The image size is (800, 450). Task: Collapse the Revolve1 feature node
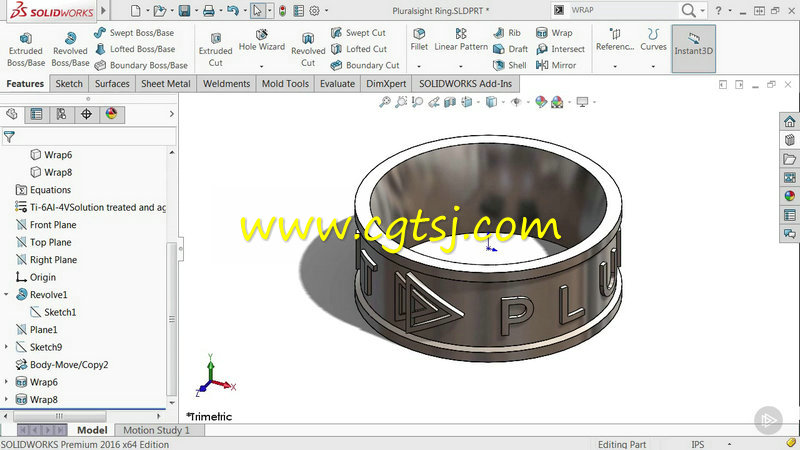[6, 294]
